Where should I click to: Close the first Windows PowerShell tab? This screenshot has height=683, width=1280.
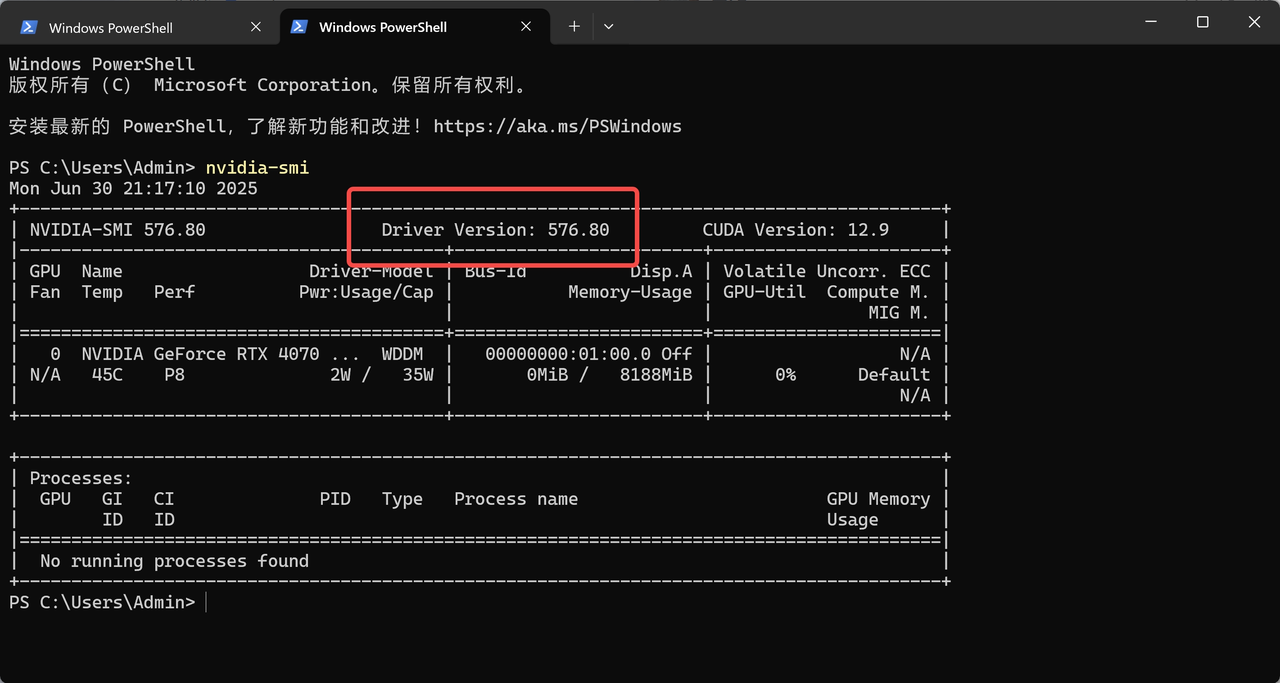[x=256, y=27]
